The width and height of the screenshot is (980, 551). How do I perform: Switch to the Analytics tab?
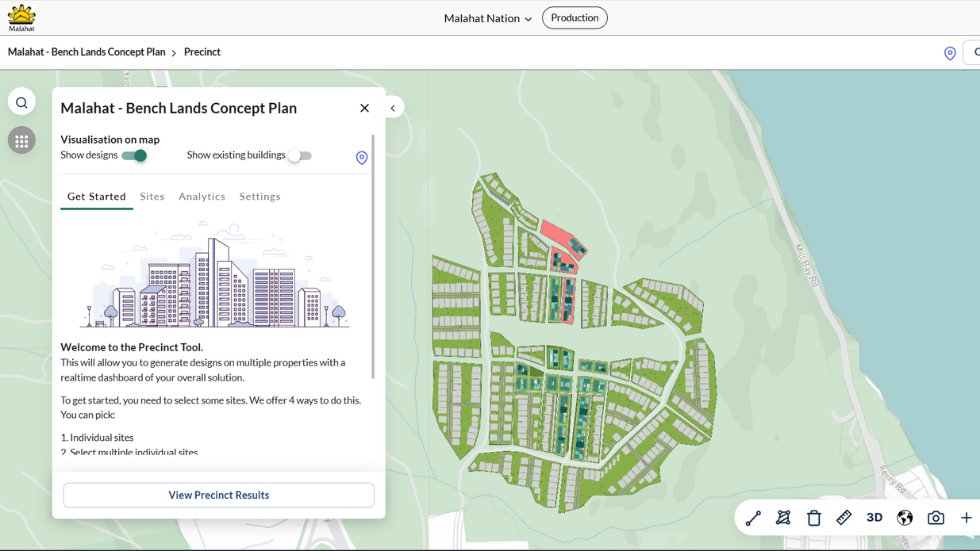coord(202,197)
